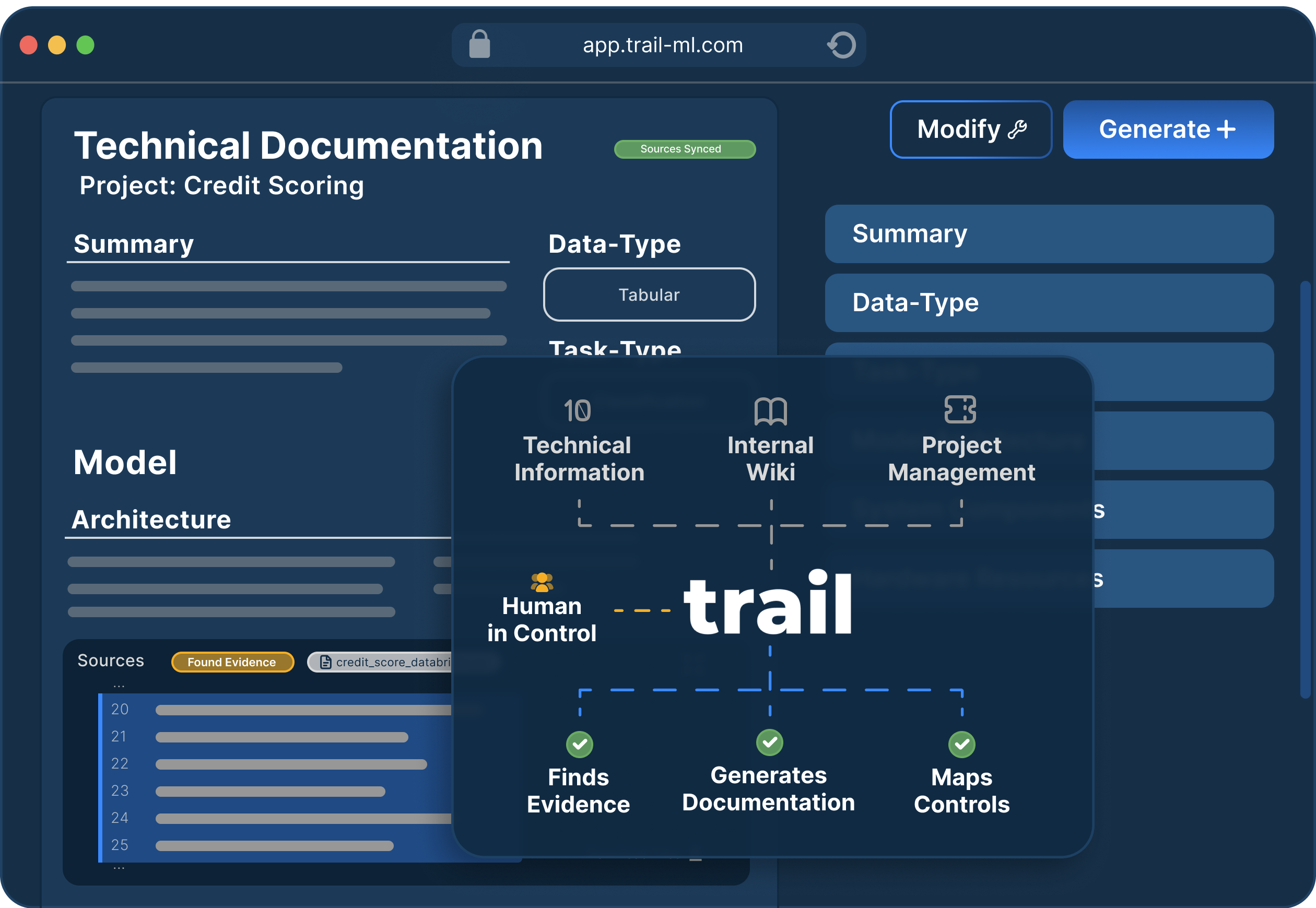The height and width of the screenshot is (908, 1316).
Task: Click the green maximize window button
Action: coord(85,45)
